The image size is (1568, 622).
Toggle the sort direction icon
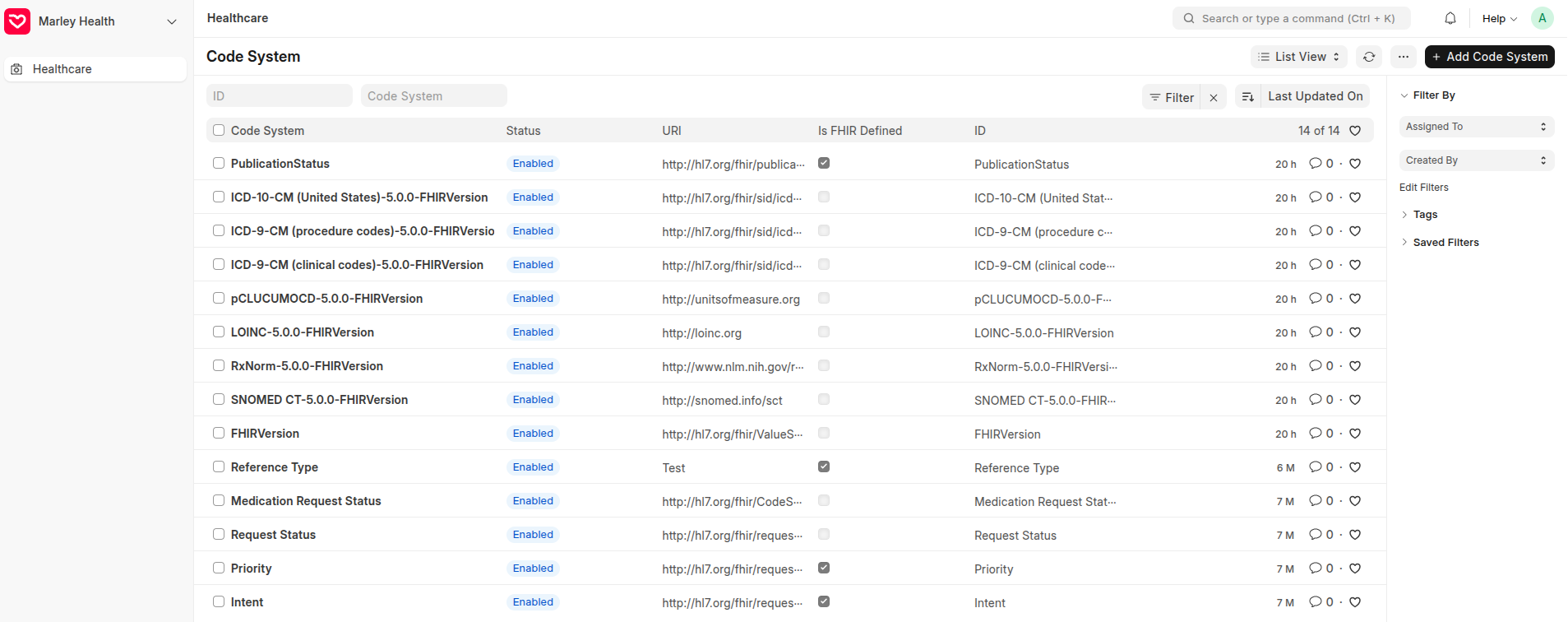click(1247, 97)
